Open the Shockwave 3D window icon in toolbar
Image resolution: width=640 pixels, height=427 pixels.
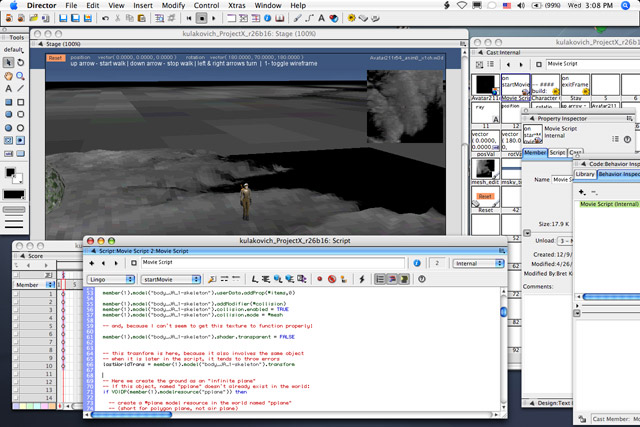[333, 18]
